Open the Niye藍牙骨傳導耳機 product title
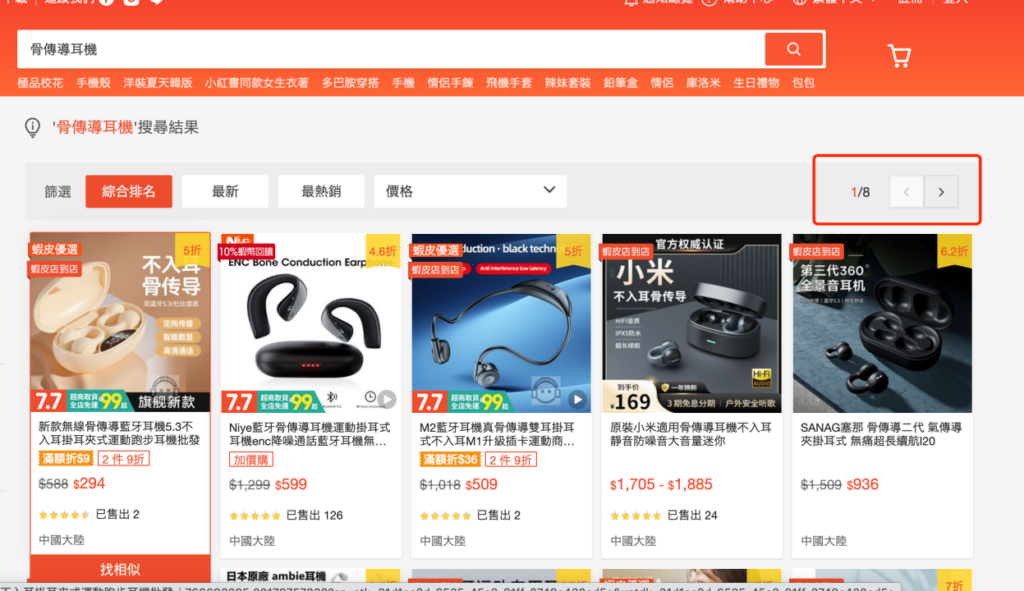Image resolution: width=1024 pixels, height=591 pixels. tap(310, 434)
